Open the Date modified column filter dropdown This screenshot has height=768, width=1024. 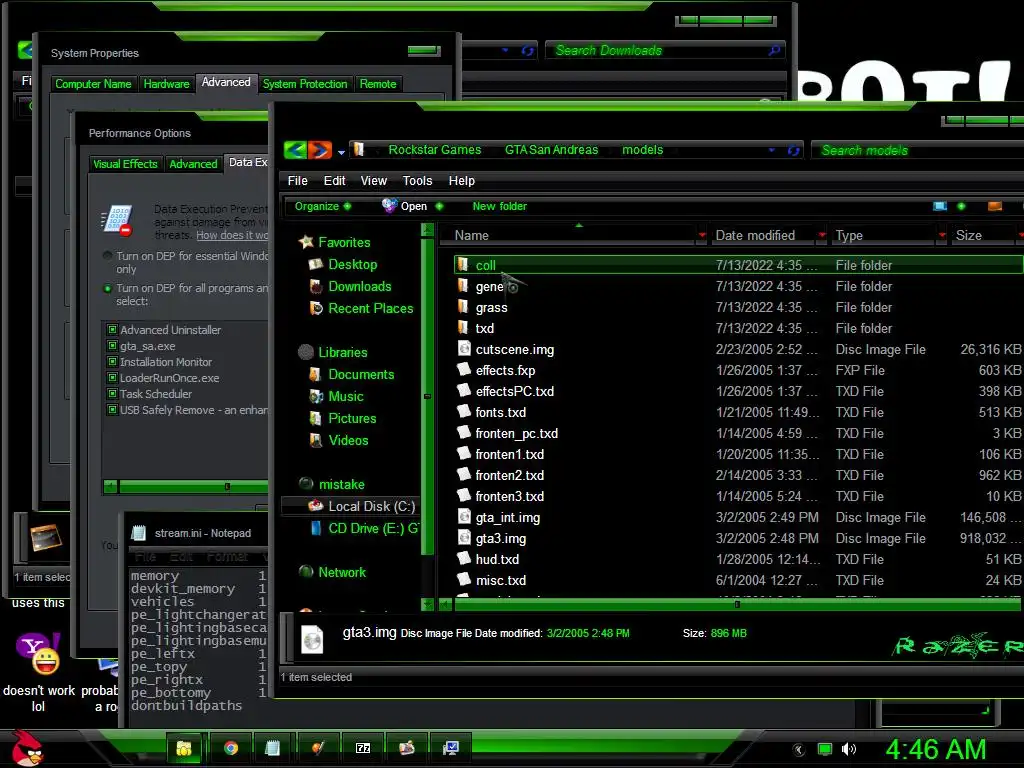coord(822,235)
